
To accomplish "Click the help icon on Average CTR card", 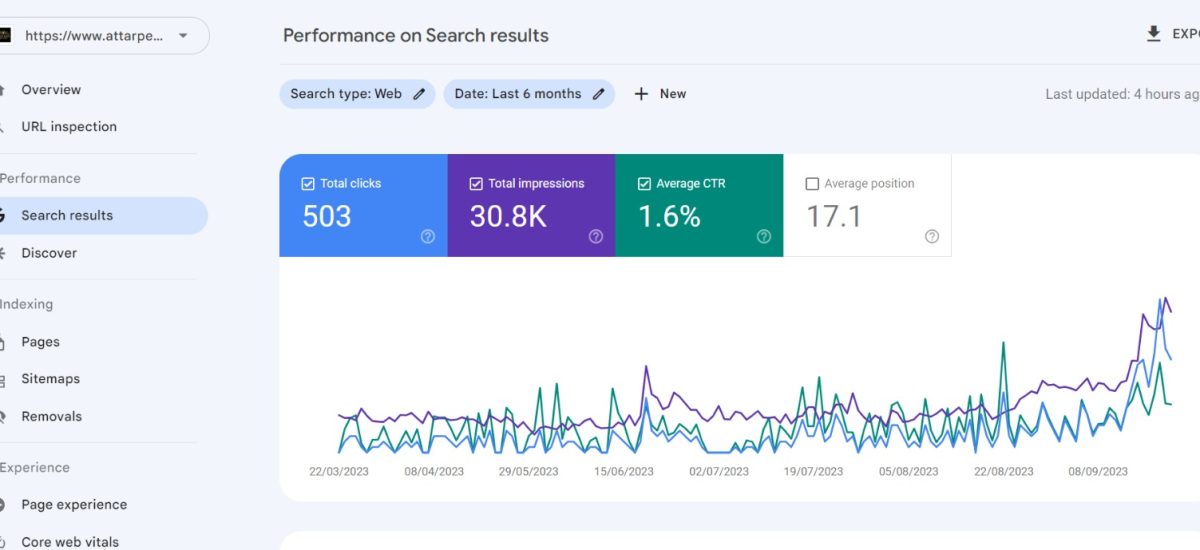I will 764,237.
